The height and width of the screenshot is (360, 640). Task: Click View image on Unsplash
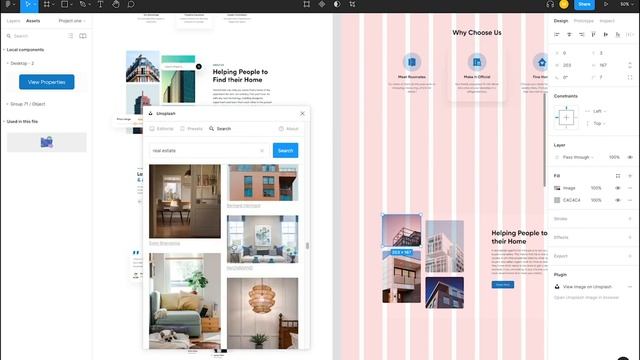587,287
